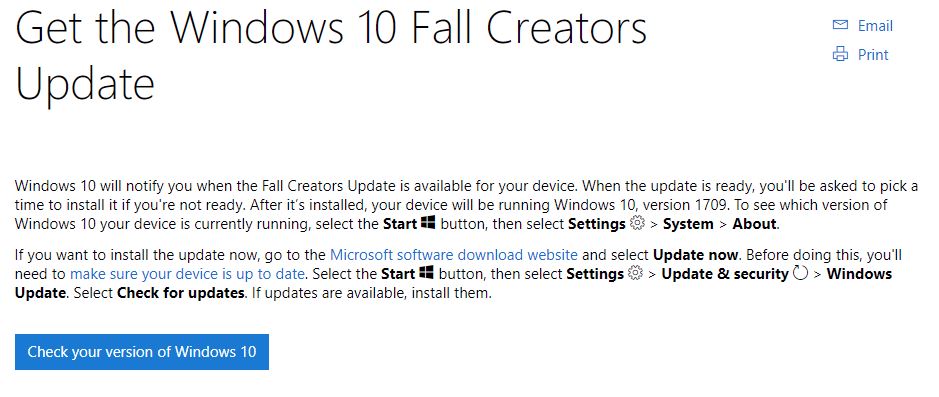939x397 pixels.
Task: Click the circular arrow Update & security icon
Action: tap(800, 274)
